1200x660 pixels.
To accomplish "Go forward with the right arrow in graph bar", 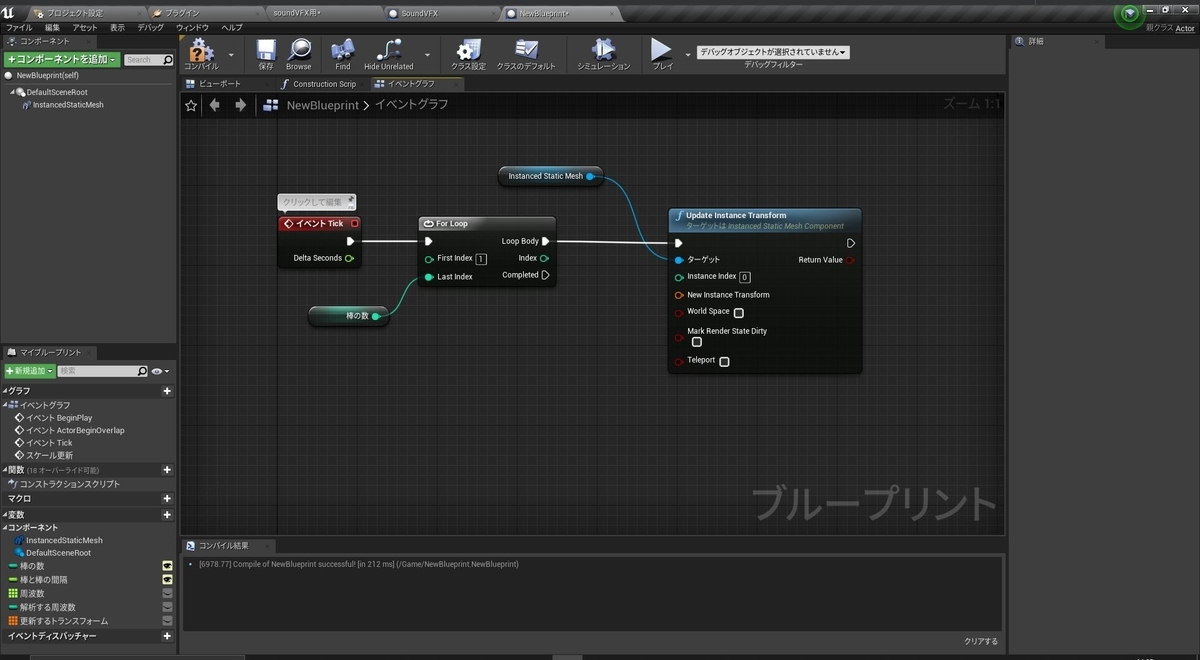I will [x=240, y=105].
